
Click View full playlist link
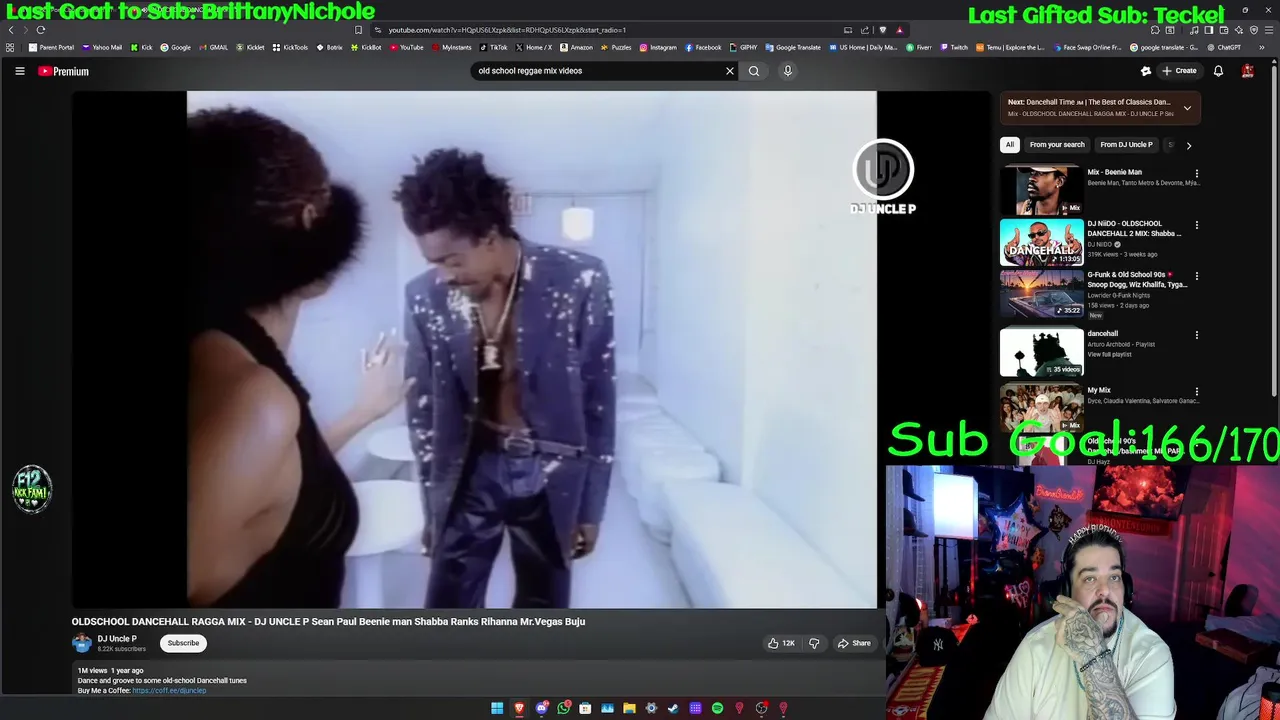[1109, 355]
